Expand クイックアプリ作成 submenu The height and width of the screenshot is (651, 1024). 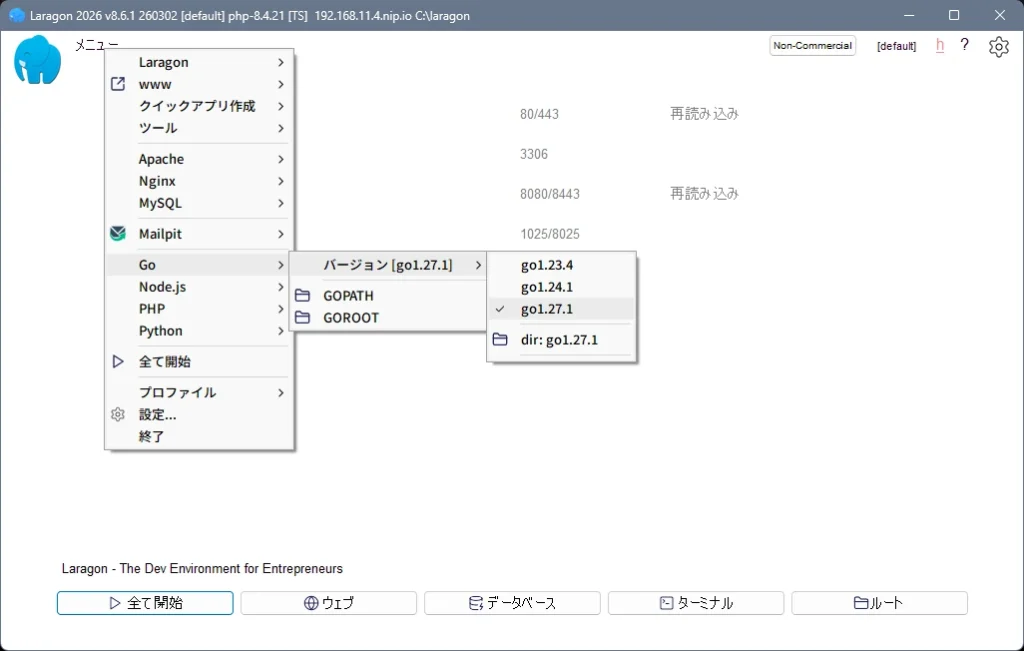pyautogui.click(x=199, y=106)
